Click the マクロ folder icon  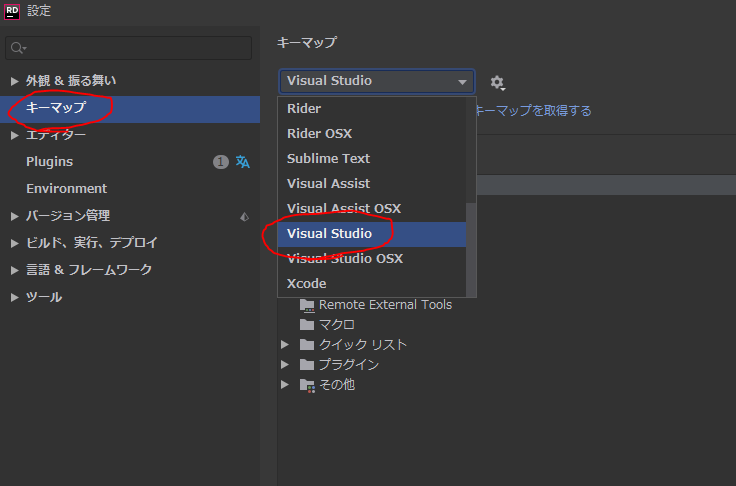coord(307,325)
